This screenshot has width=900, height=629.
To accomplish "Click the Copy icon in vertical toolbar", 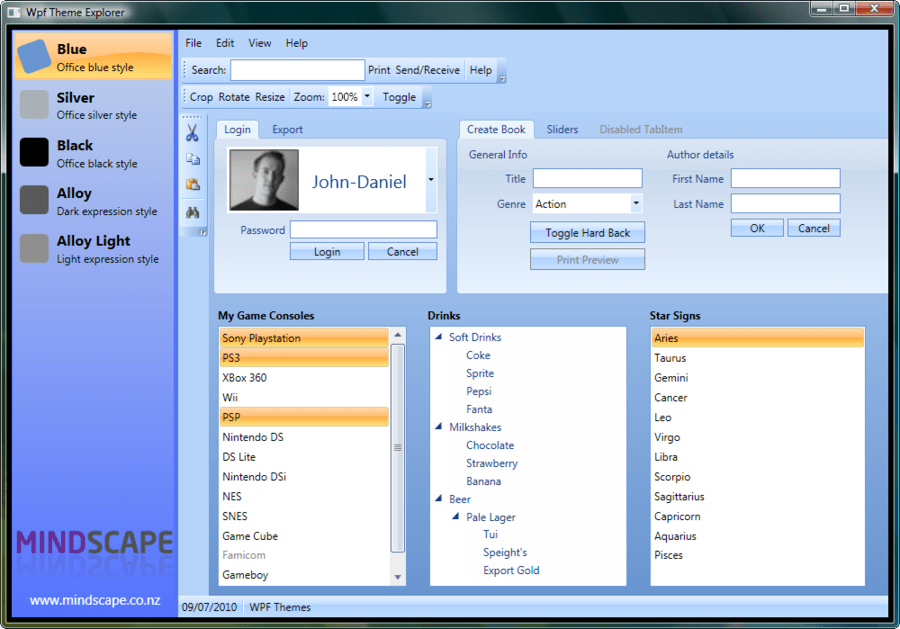I will coord(192,159).
